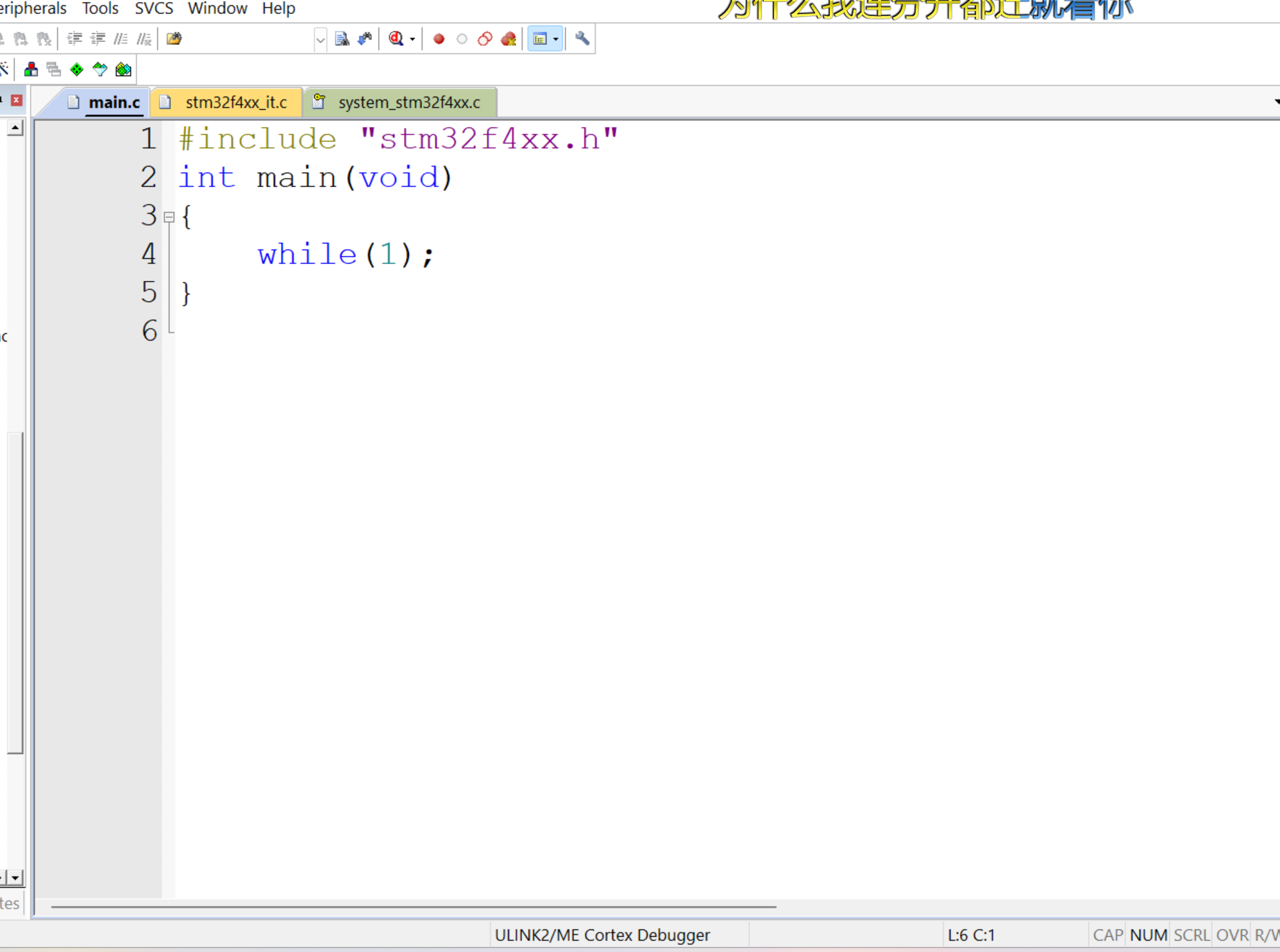Image resolution: width=1280 pixels, height=952 pixels.
Task: Disable all breakpoints icon
Action: tap(485, 39)
